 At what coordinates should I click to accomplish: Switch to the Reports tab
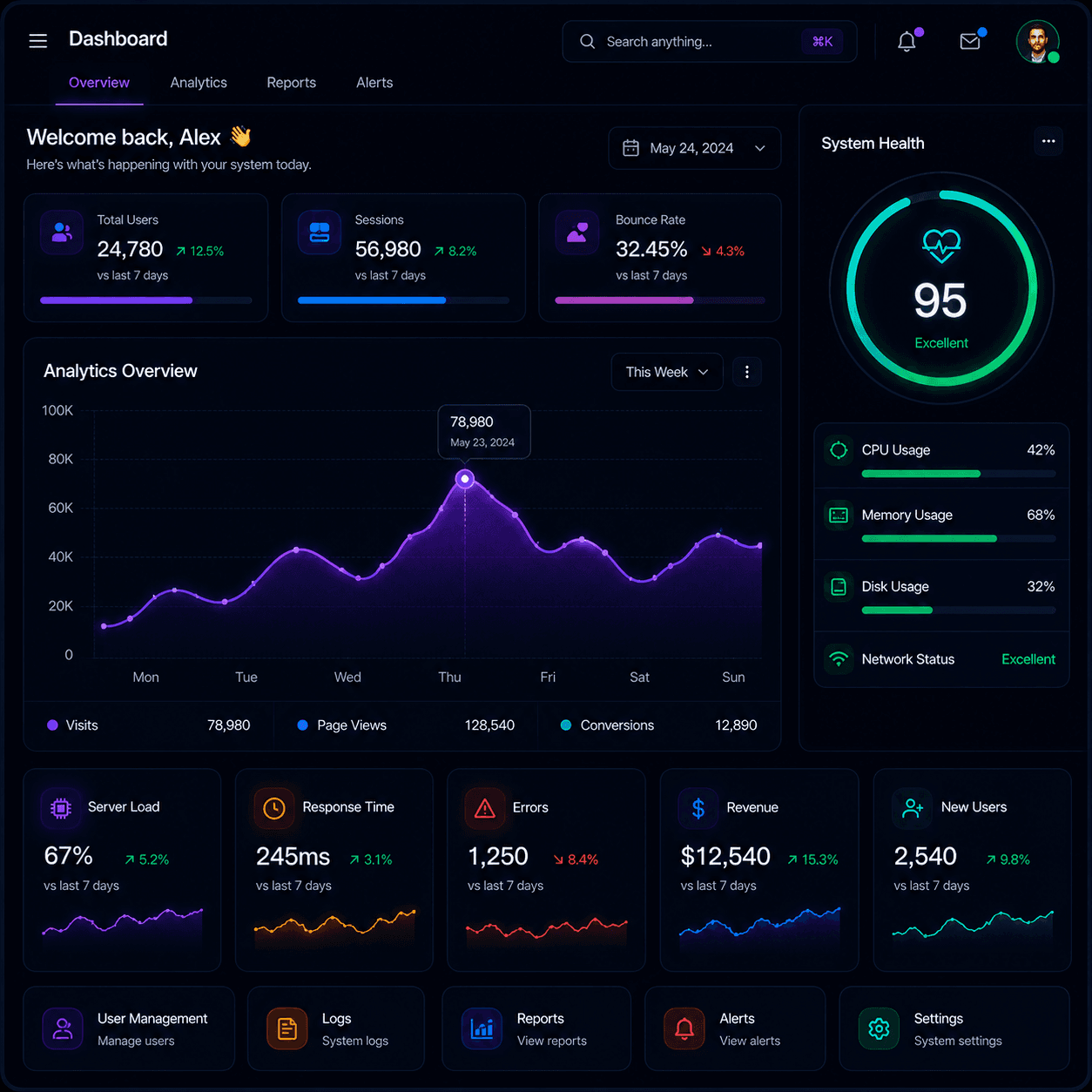(292, 83)
